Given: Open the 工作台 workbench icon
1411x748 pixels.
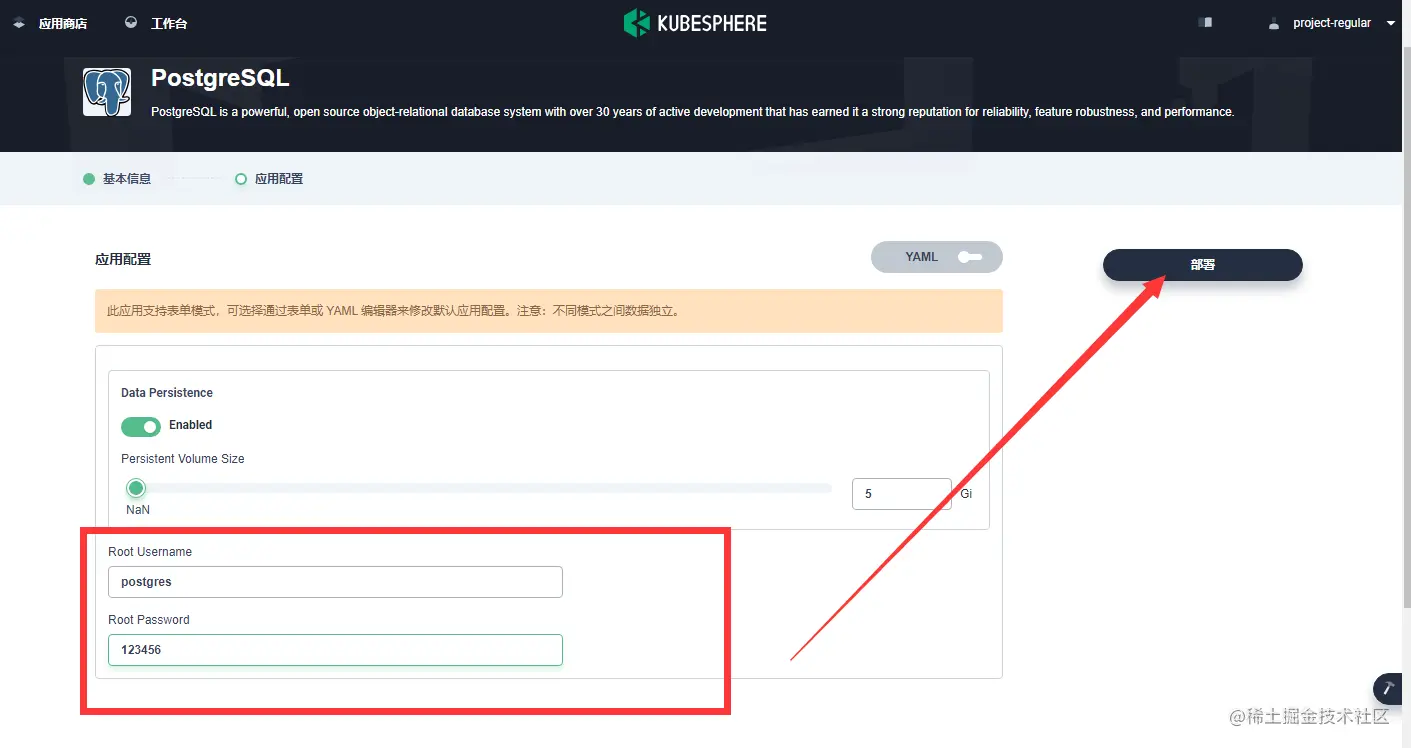Looking at the screenshot, I should (x=131, y=23).
